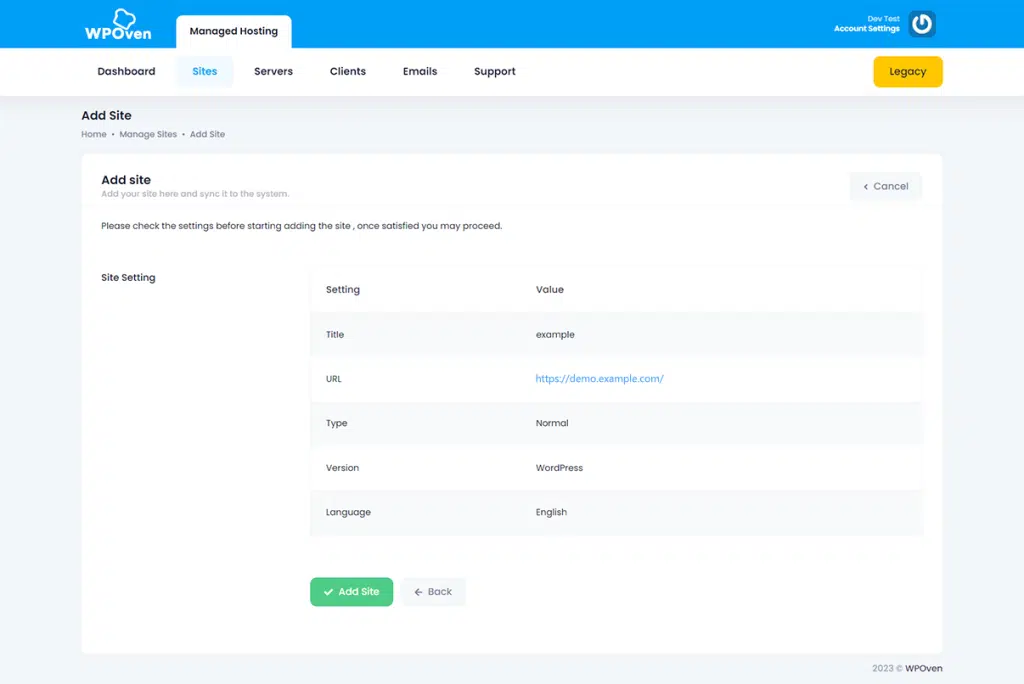Click the yellow Legacy button
This screenshot has width=1024, height=684.
[908, 72]
